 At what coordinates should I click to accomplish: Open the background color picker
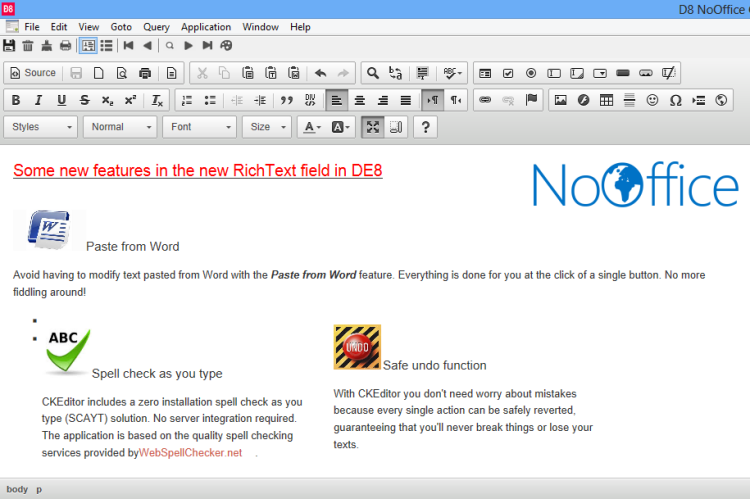pyautogui.click(x=341, y=127)
